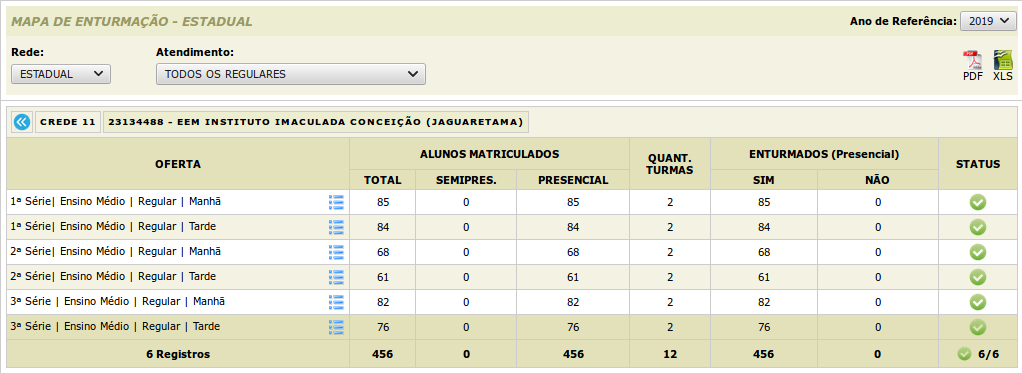Screen dimensions: 1022x373
Task: Click the QUANT. TURMAS column header
Action: point(669,164)
